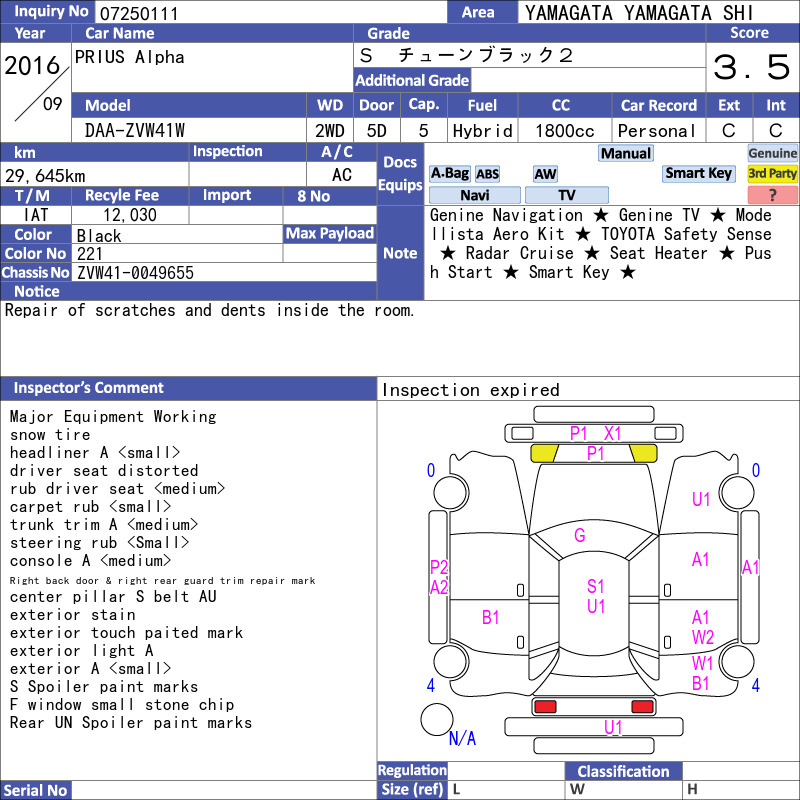The height and width of the screenshot is (800, 800).
Task: Click the spare tire circle near N/A
Action: tap(437, 719)
